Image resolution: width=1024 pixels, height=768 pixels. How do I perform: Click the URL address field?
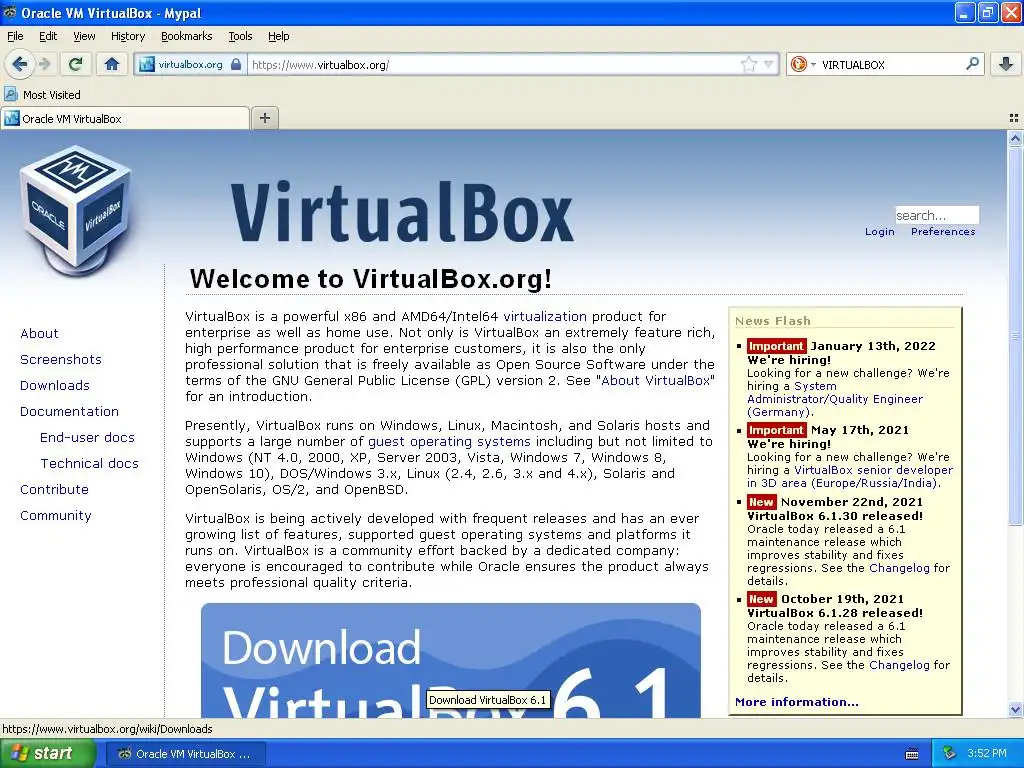click(494, 65)
